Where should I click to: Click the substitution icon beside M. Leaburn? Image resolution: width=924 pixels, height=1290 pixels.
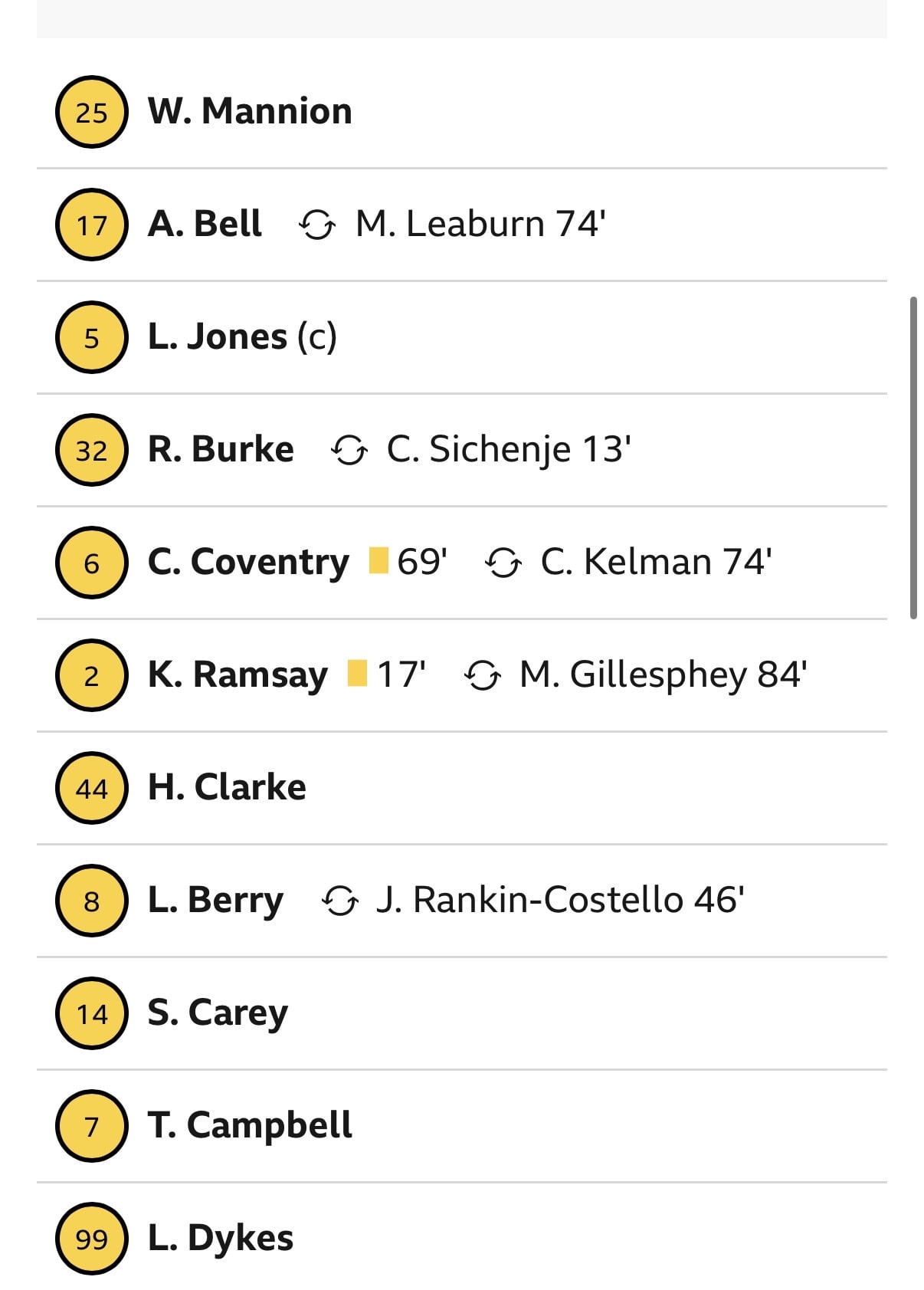coord(316,225)
